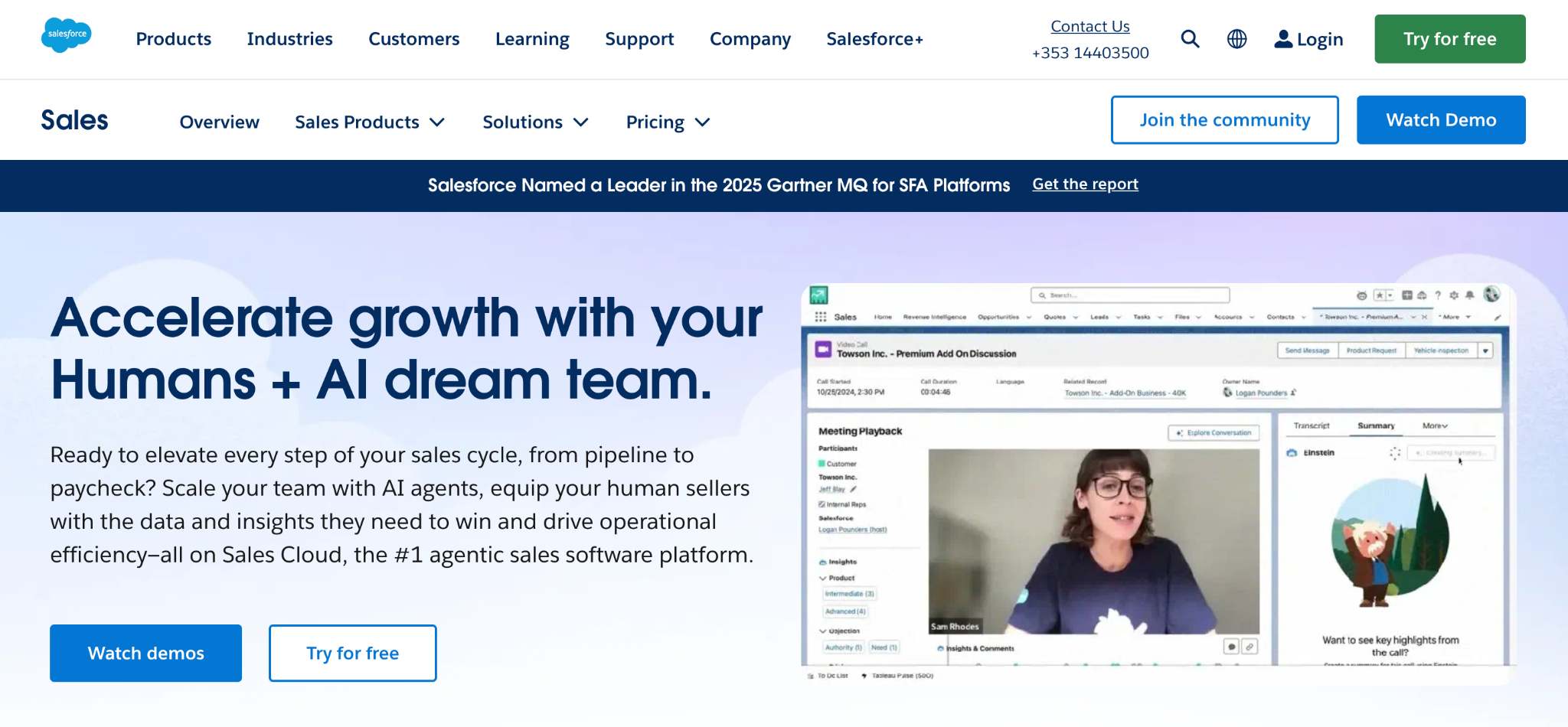Click the Login link
The image size is (1568, 727).
(x=1308, y=39)
